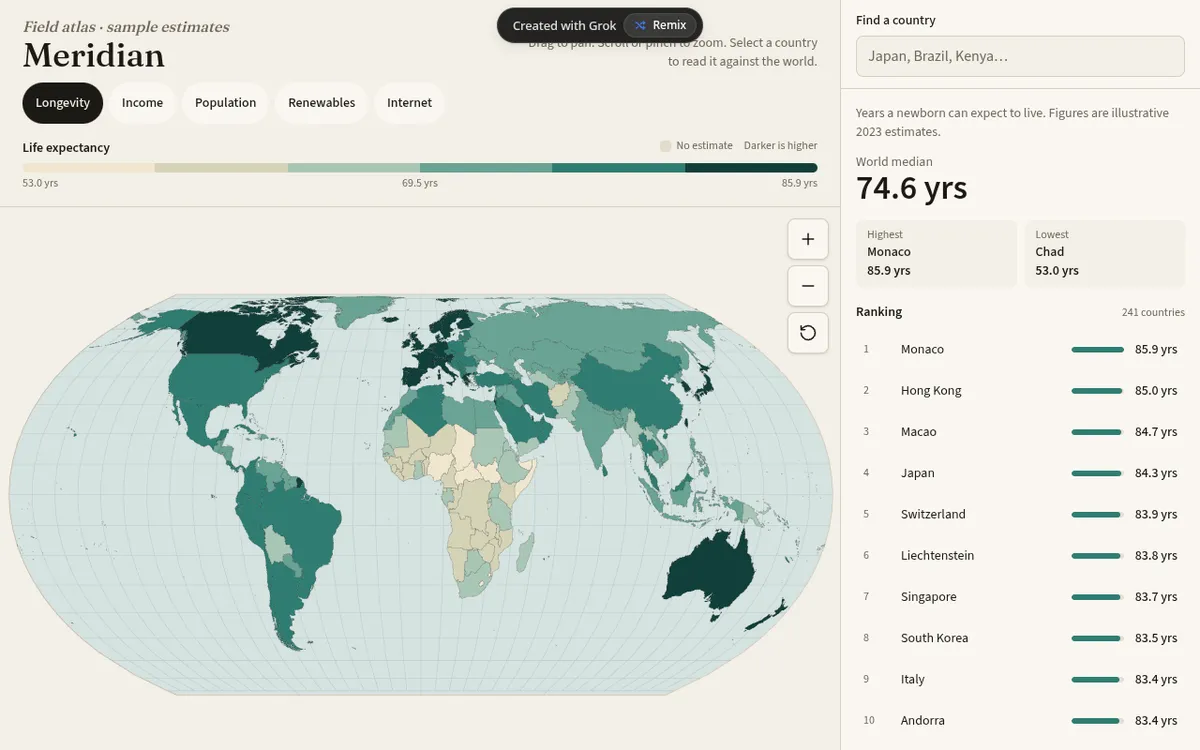Click the Remix shuffle icon

pos(640,25)
